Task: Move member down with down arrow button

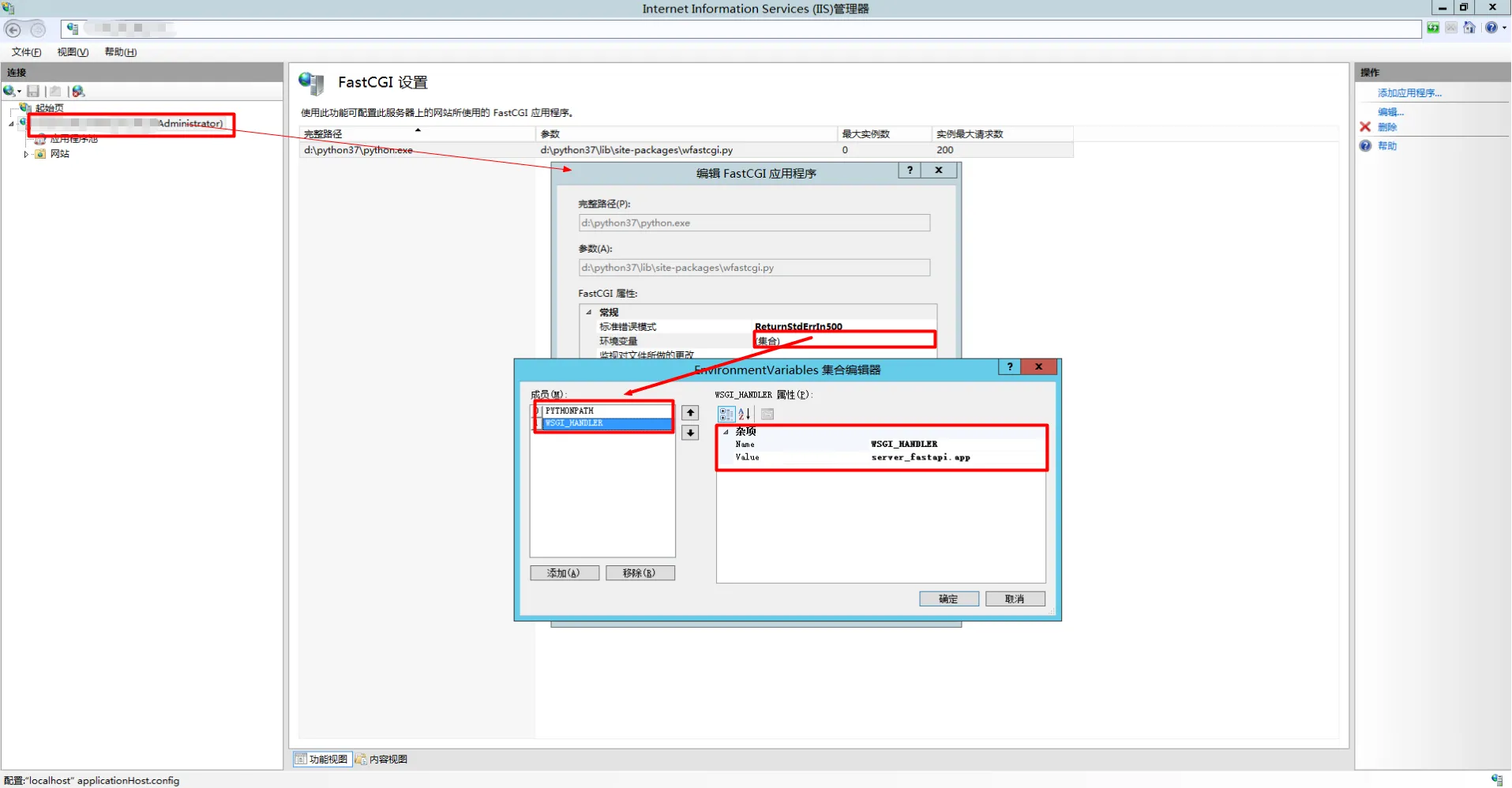Action: coord(690,433)
